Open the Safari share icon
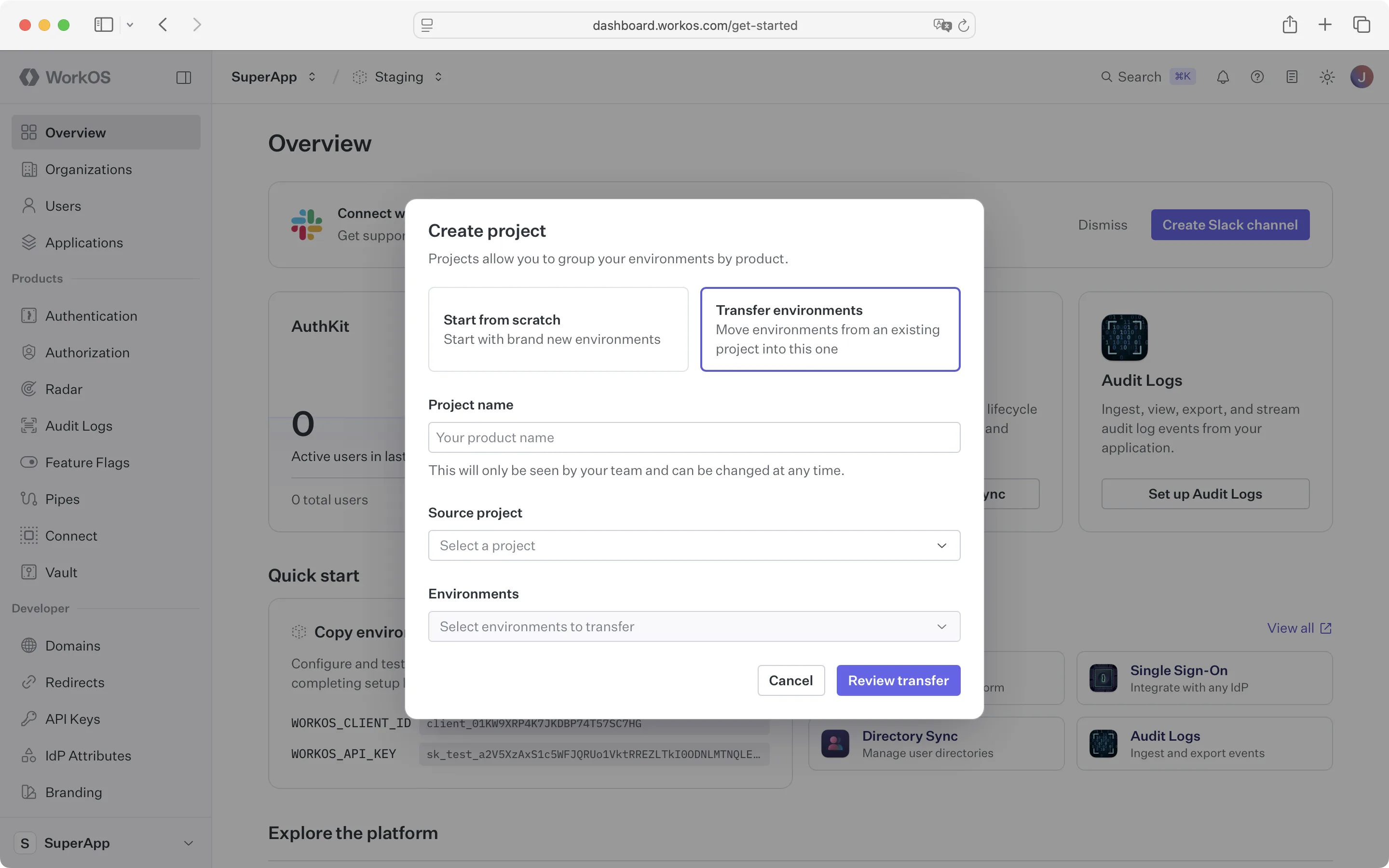Image resolution: width=1389 pixels, height=868 pixels. (x=1290, y=24)
